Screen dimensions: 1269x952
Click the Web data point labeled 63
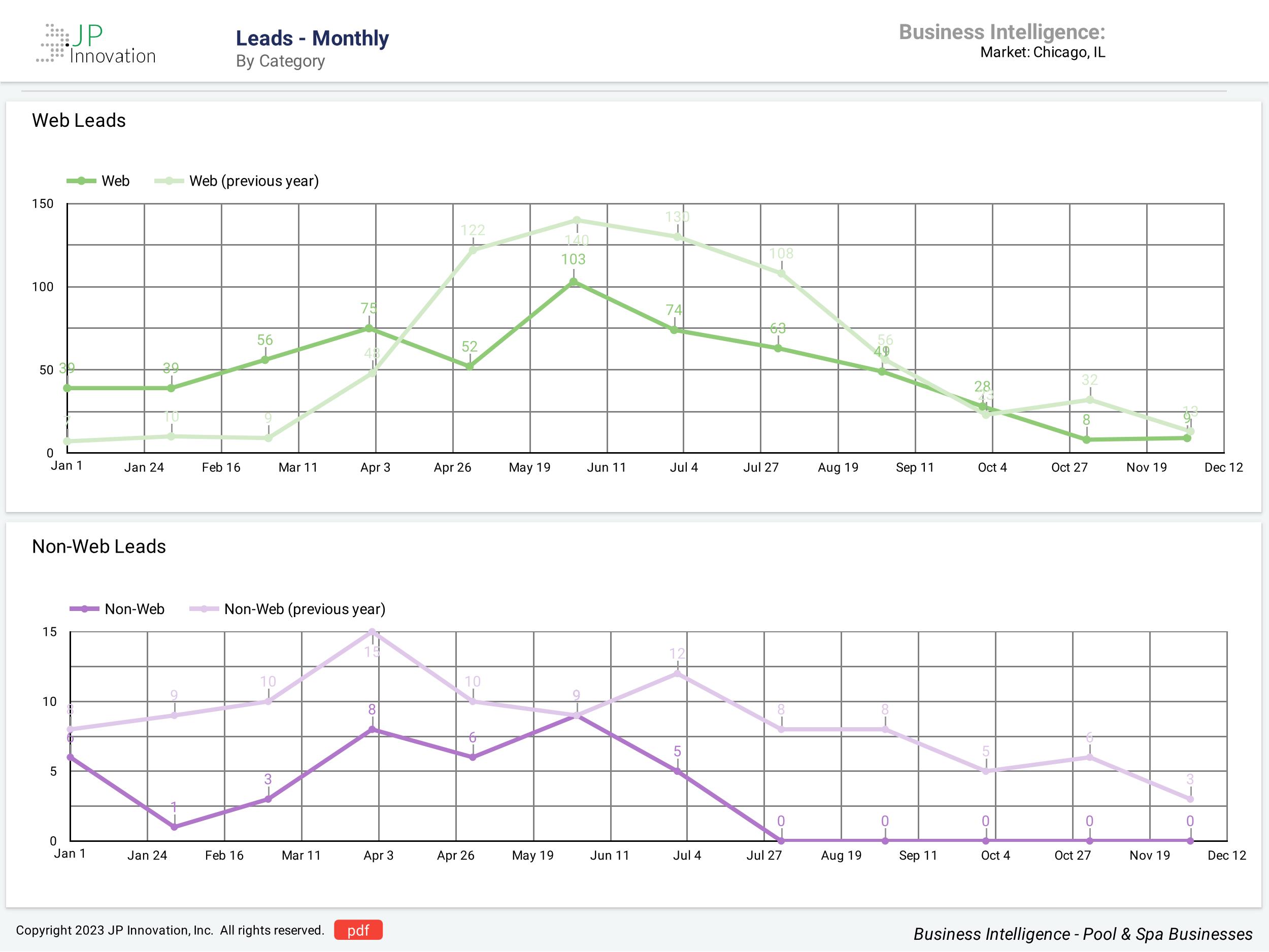click(x=778, y=349)
